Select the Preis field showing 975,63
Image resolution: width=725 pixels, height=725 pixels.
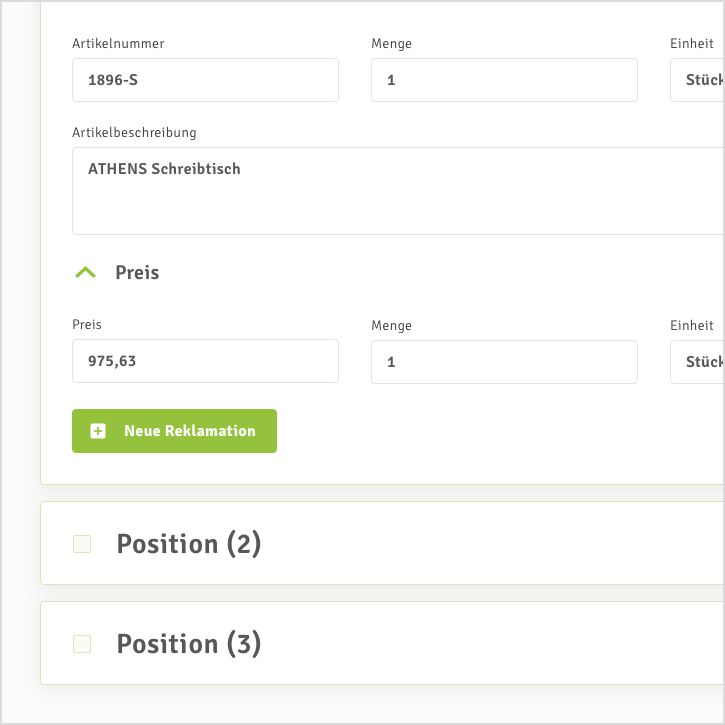pyautogui.click(x=205, y=362)
